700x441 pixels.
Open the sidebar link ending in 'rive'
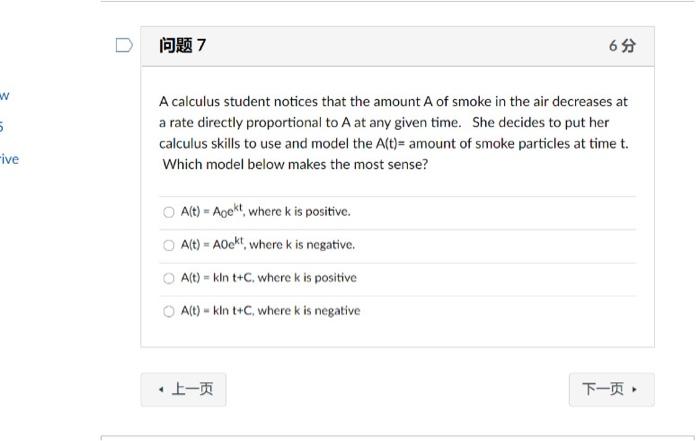(x=9, y=159)
